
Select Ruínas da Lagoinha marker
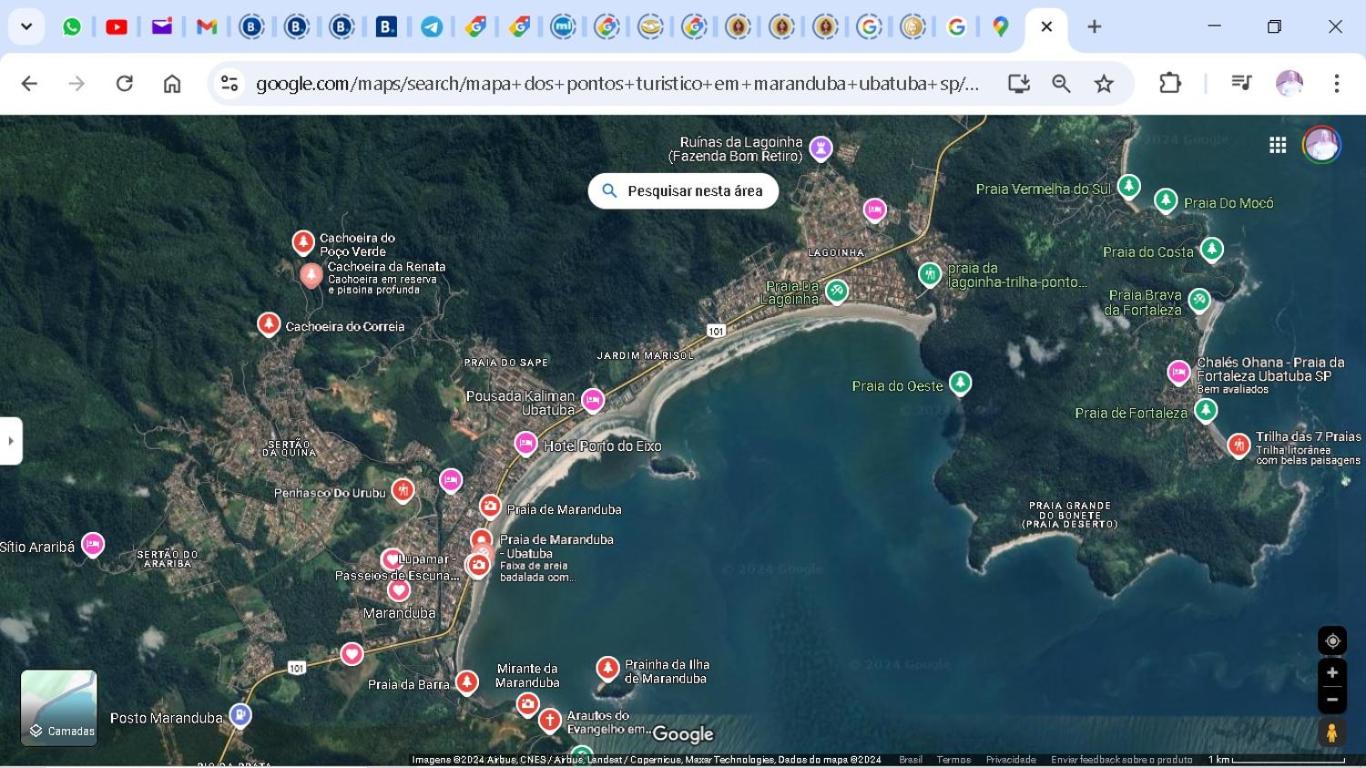[x=821, y=148]
